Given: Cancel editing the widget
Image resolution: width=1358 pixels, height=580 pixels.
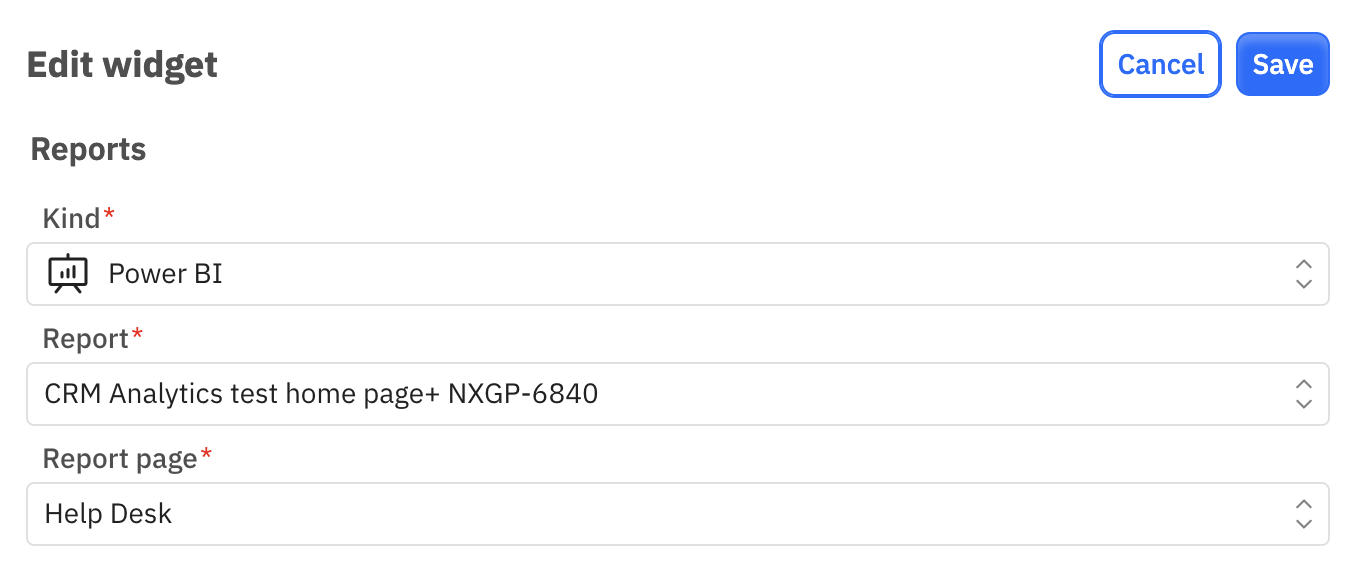Looking at the screenshot, I should [1160, 64].
